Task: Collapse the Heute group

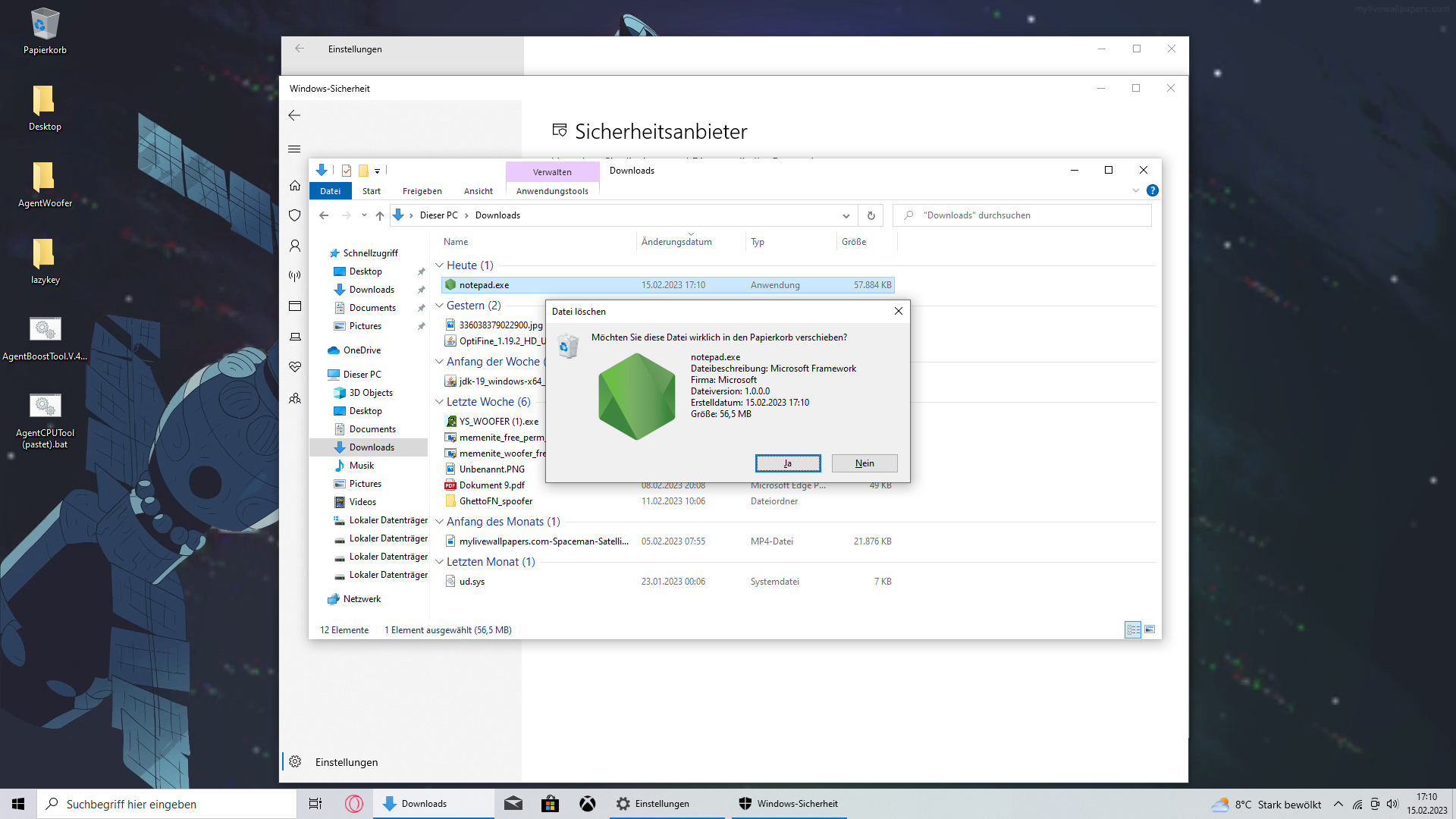Action: tap(439, 265)
